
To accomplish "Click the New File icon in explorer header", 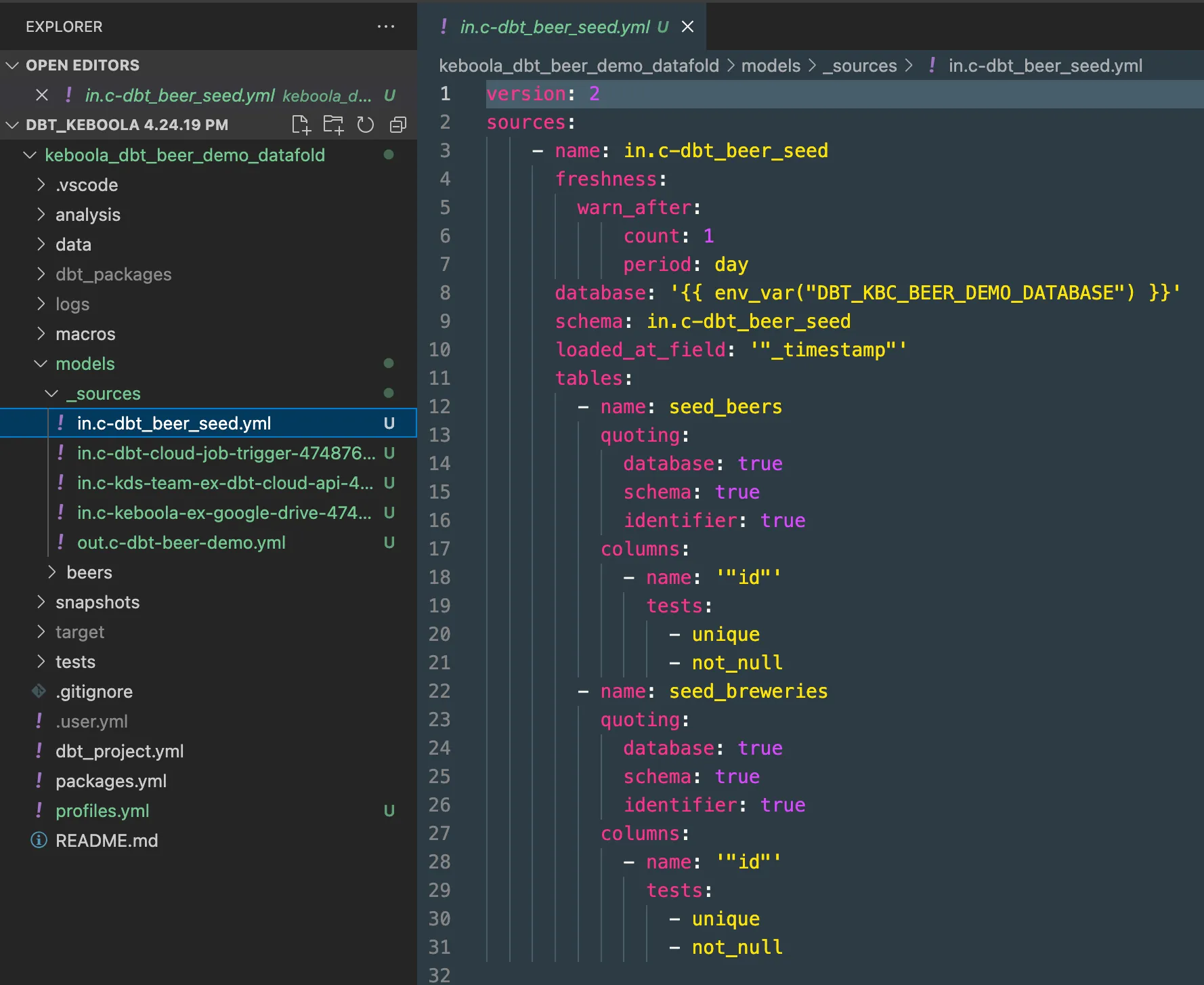I will 301,125.
